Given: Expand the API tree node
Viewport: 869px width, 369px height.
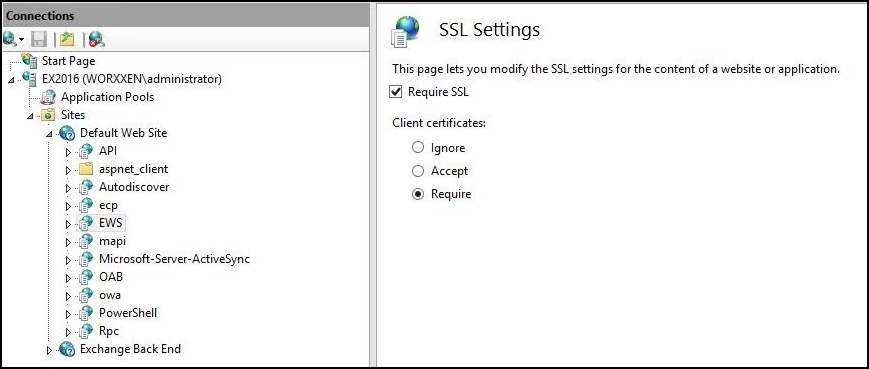Looking at the screenshot, I should pyautogui.click(x=69, y=151).
